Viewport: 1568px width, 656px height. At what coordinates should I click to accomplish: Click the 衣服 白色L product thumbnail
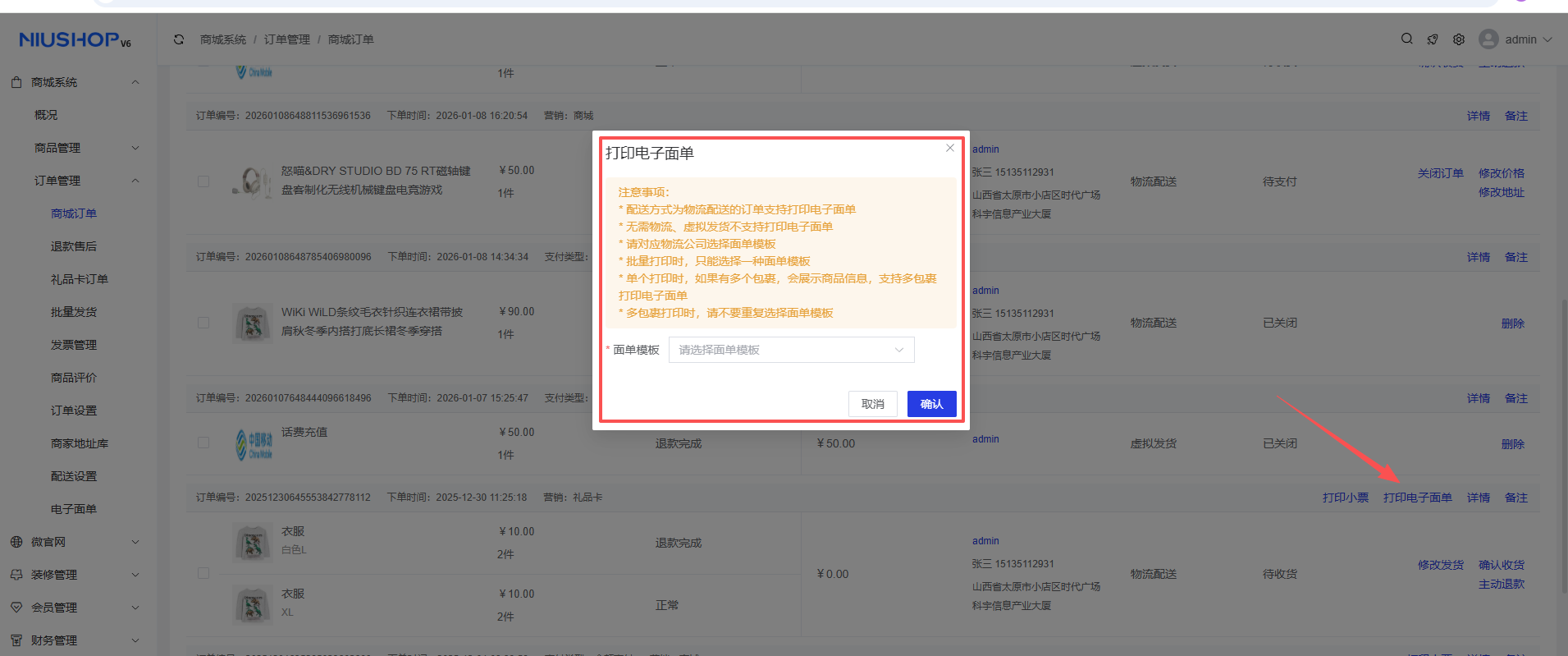coord(253,543)
